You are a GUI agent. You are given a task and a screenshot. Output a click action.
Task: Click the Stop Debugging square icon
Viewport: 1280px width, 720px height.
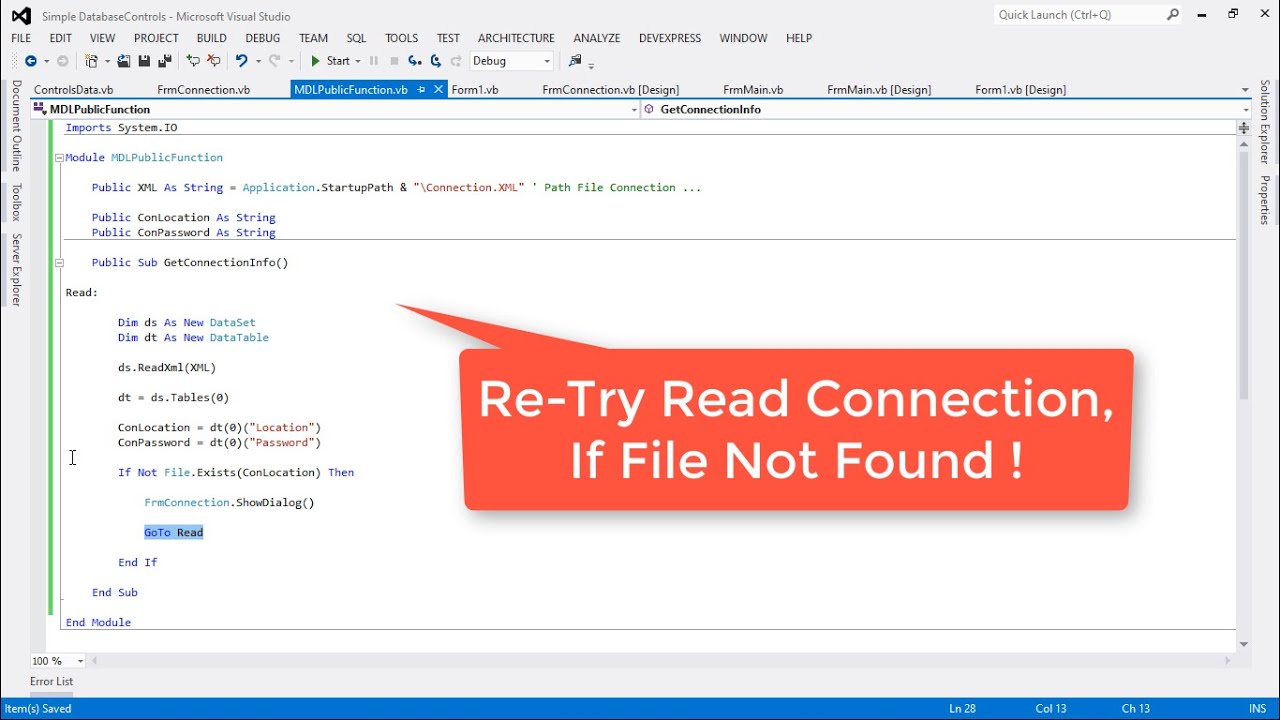(394, 61)
